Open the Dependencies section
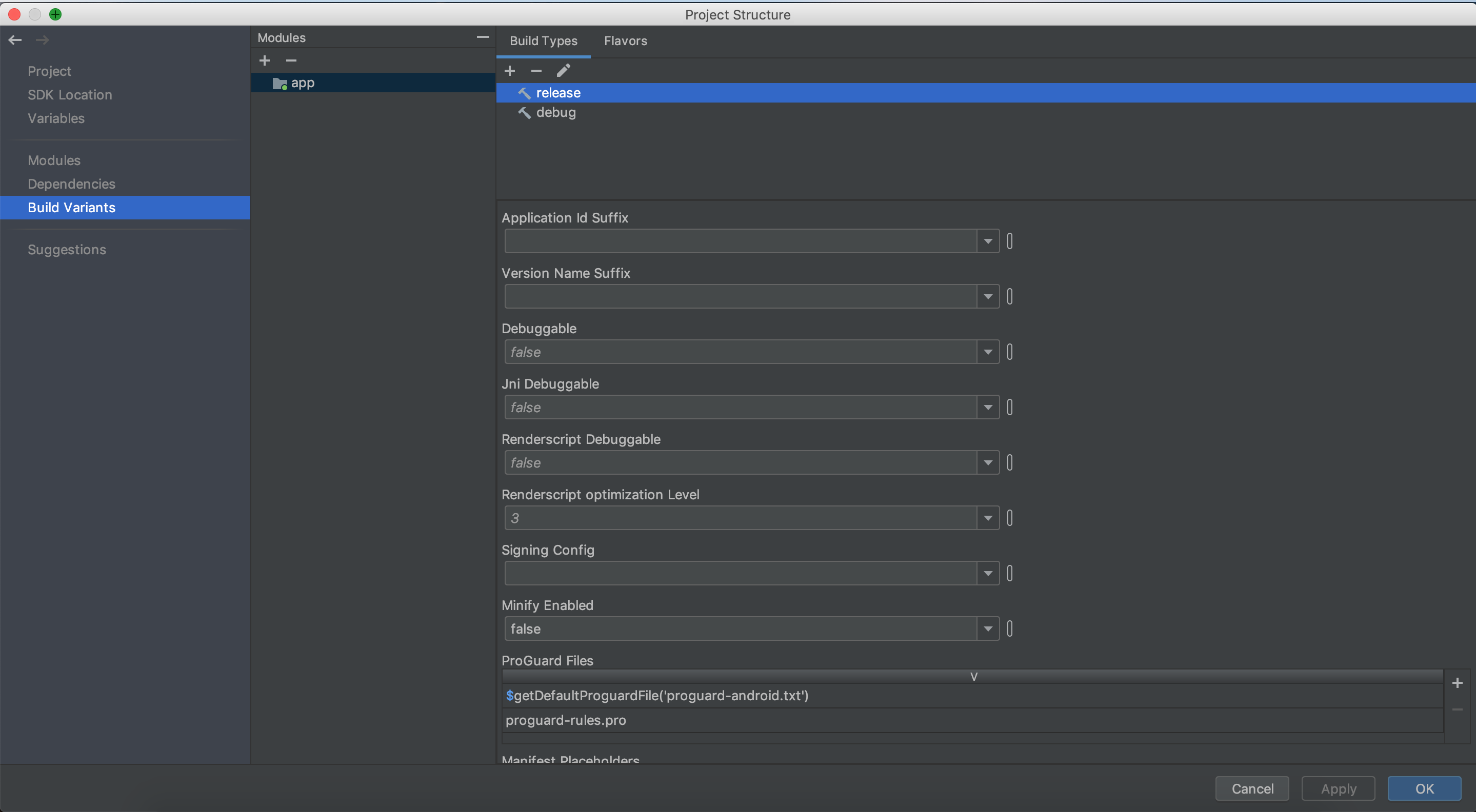 72,184
